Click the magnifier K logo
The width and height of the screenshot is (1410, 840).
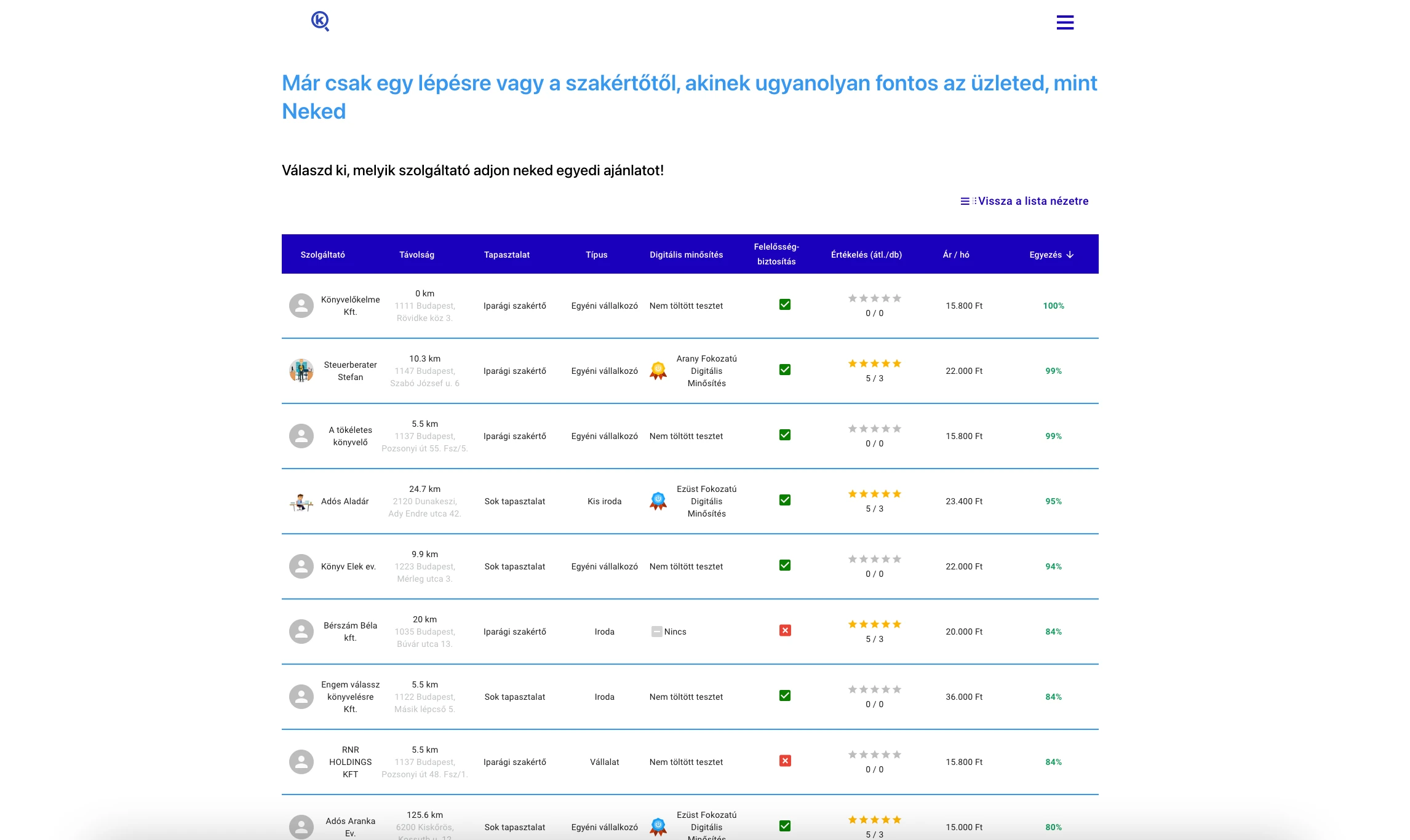(320, 22)
